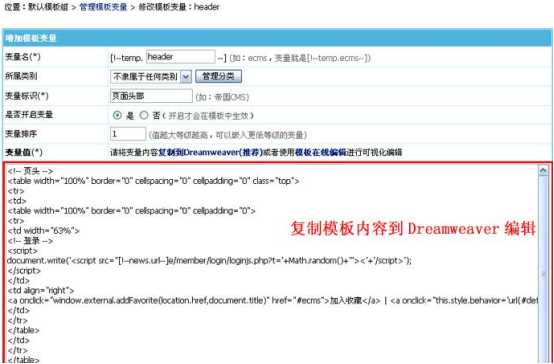The image size is (554, 364).
Task: Focus the 变量名 header input field
Action: pyautogui.click(x=180, y=57)
